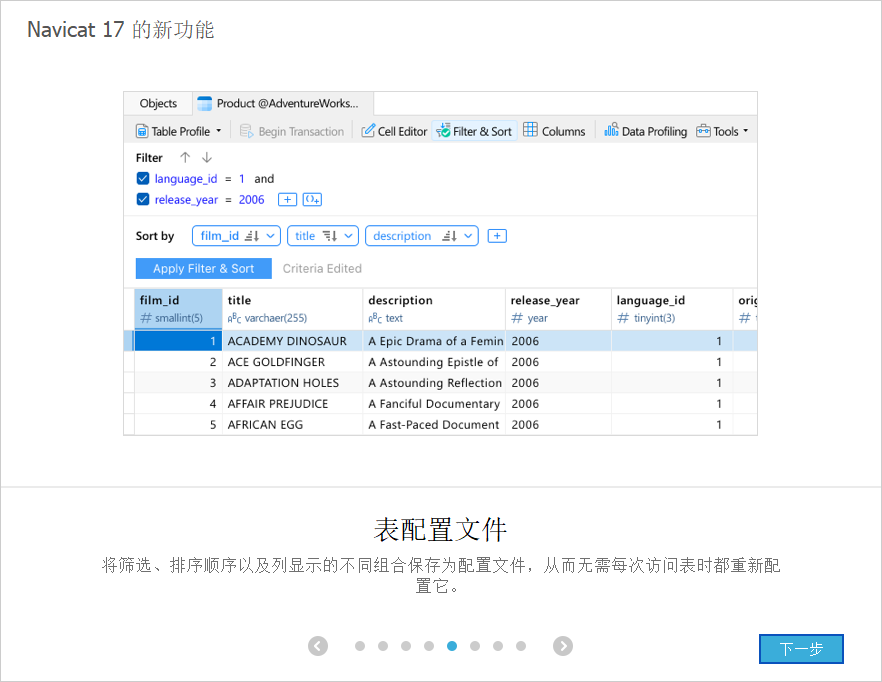Click the title column header
Screen dimensions: 882x682
pos(292,309)
